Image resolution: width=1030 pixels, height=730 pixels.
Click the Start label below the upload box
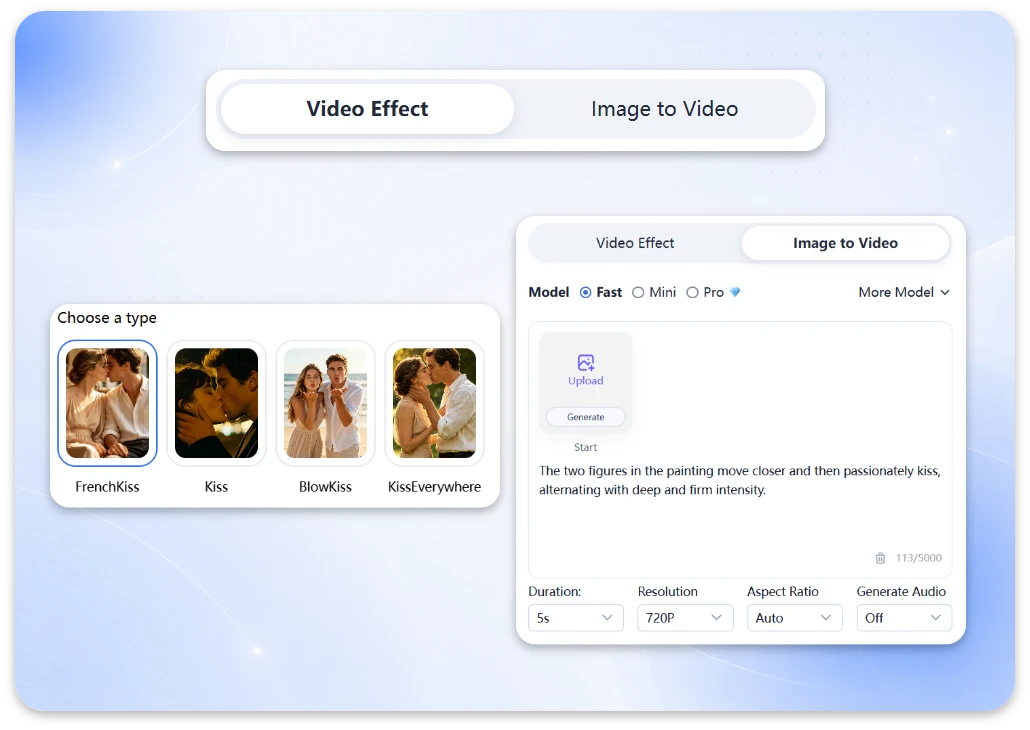pyautogui.click(x=585, y=447)
